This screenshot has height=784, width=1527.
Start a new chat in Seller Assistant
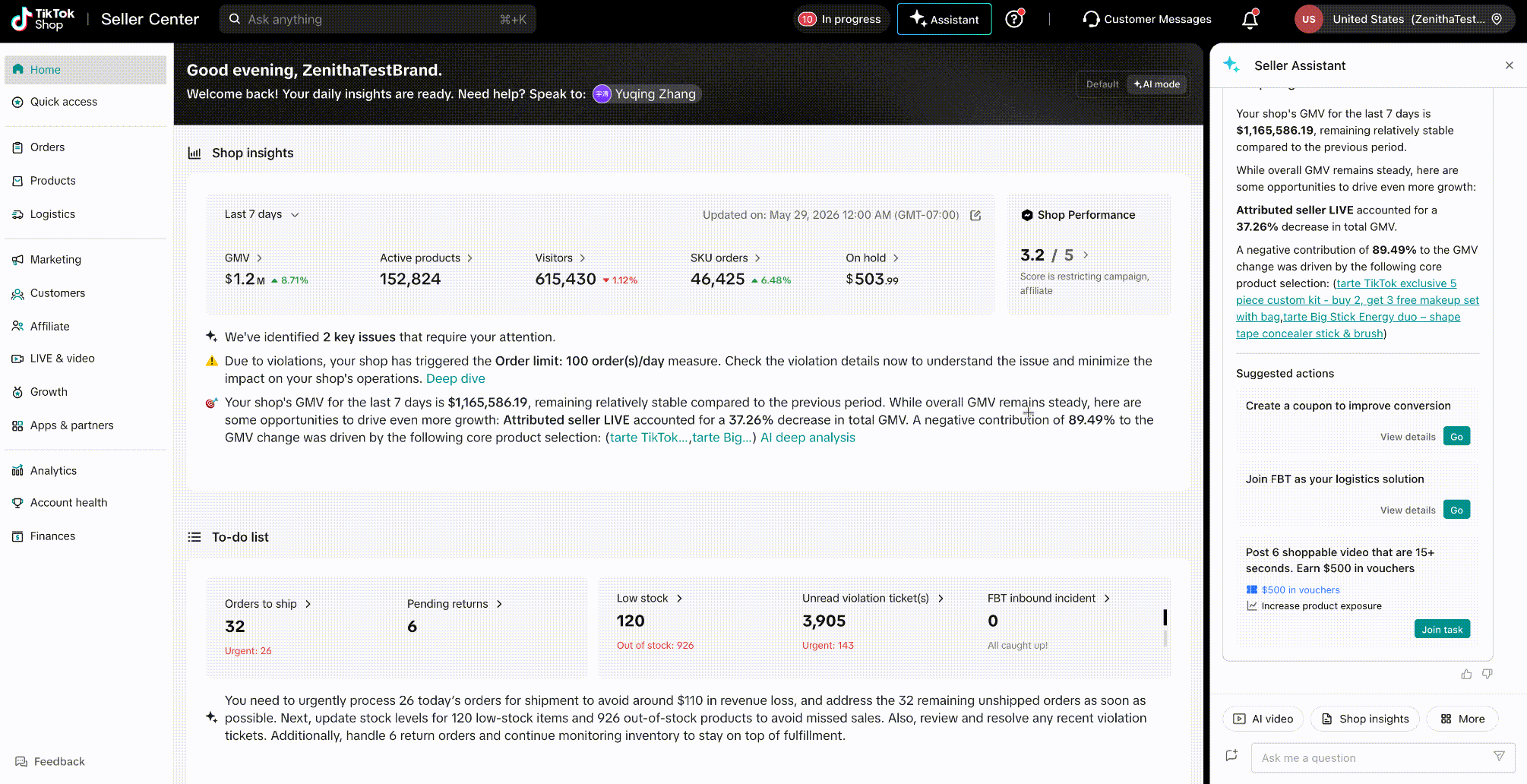point(1231,755)
